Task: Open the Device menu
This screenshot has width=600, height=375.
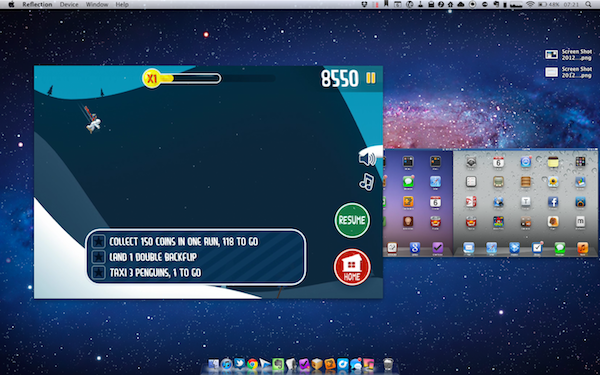Action: coord(69,5)
